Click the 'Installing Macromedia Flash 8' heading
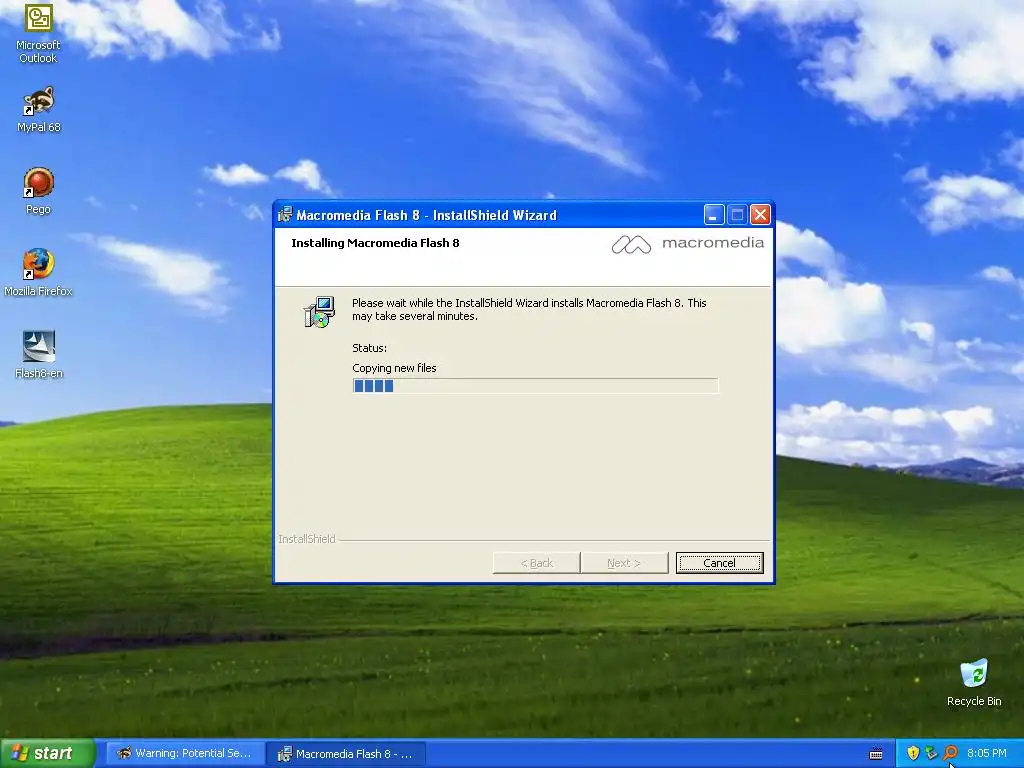This screenshot has width=1024, height=768. point(375,243)
